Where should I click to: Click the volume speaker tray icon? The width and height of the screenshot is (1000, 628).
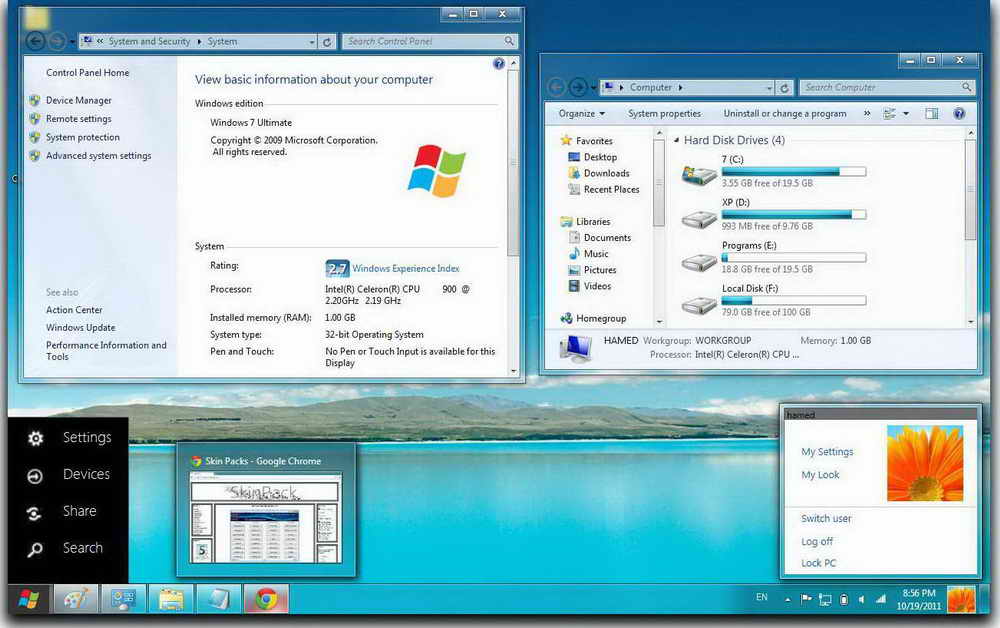coord(862,599)
